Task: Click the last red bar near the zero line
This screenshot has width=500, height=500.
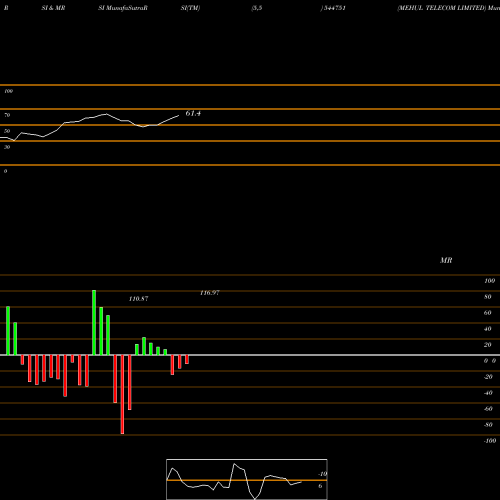Action: 187,359
